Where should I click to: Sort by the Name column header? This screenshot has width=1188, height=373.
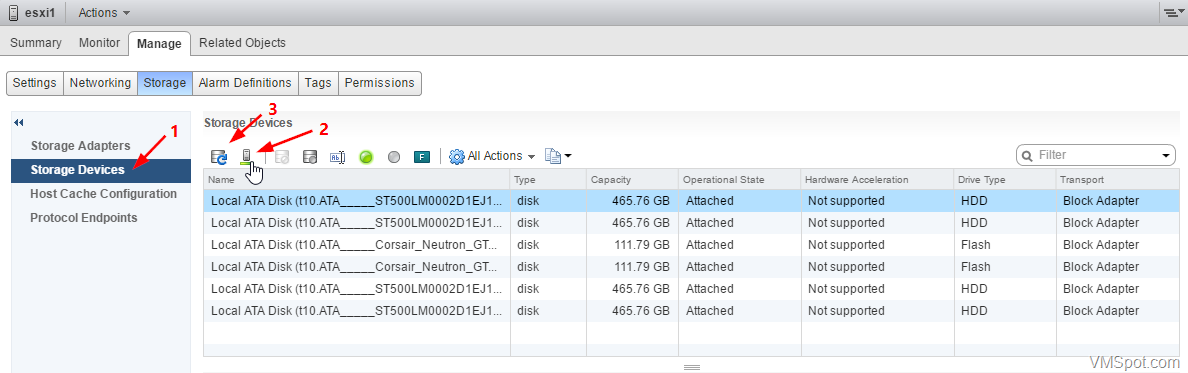pyautogui.click(x=357, y=180)
